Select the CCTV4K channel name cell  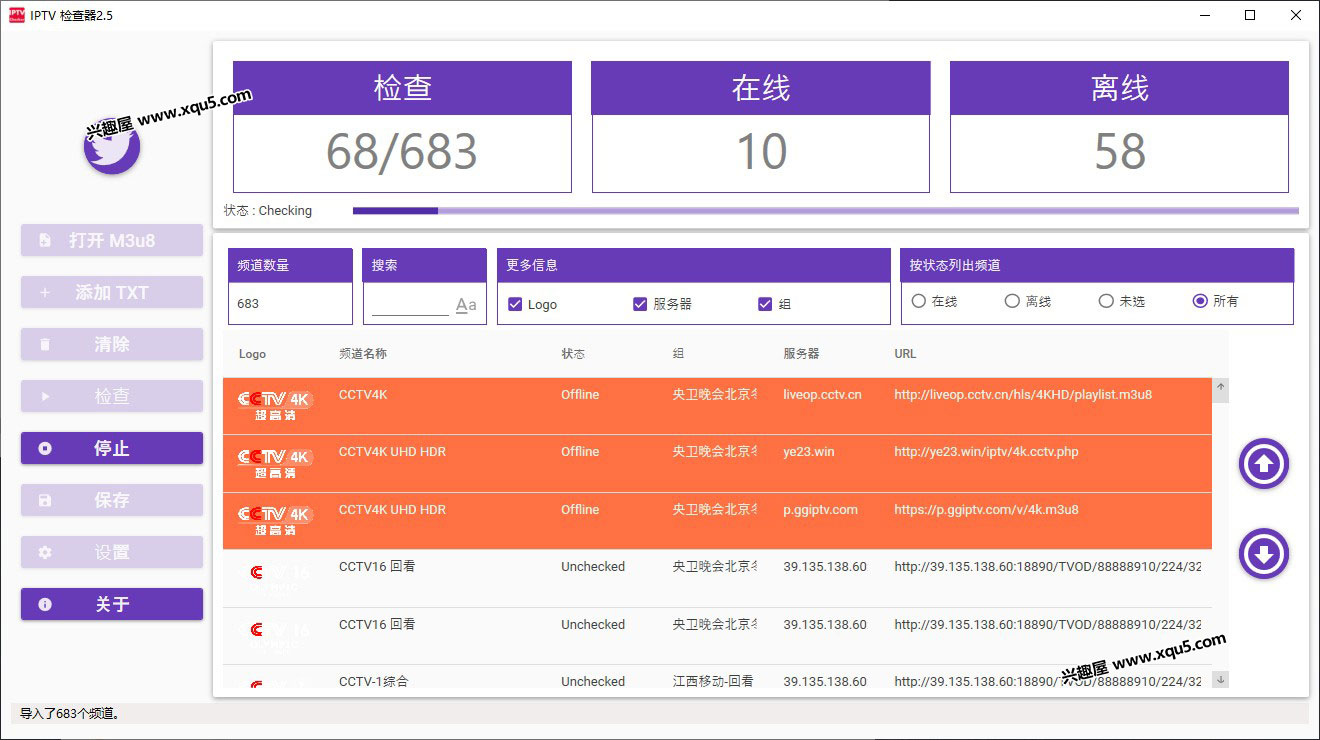click(x=363, y=395)
